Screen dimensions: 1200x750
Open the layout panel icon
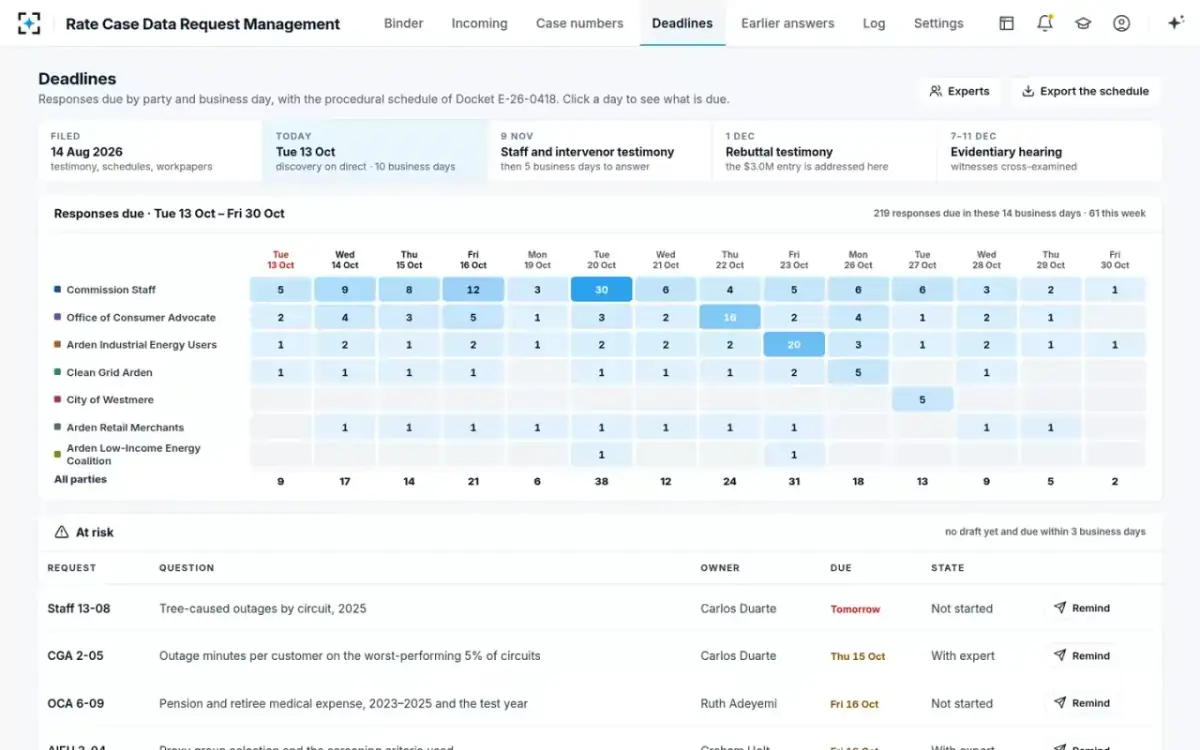[1007, 23]
